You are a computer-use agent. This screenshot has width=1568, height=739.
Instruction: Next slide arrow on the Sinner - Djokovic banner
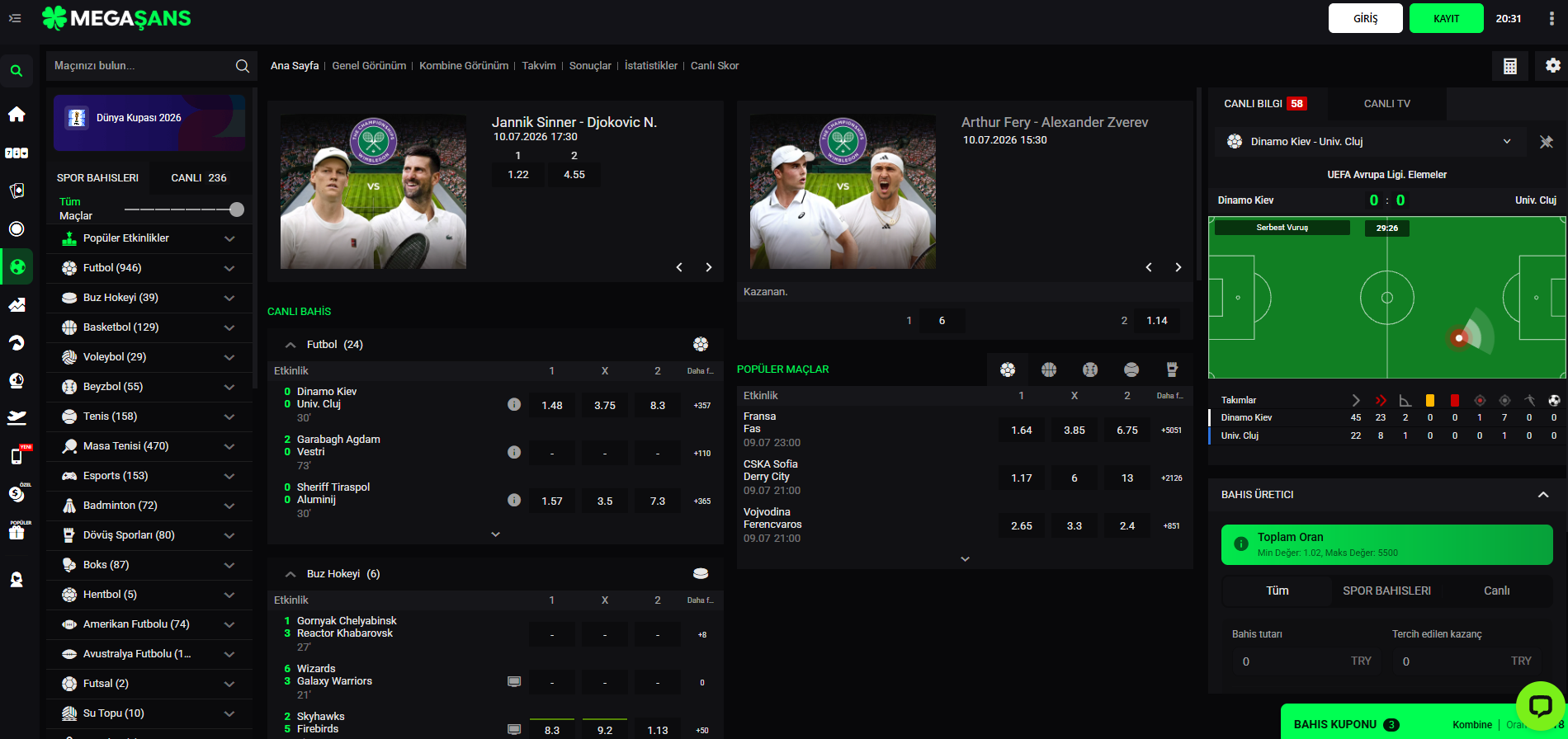tap(708, 267)
